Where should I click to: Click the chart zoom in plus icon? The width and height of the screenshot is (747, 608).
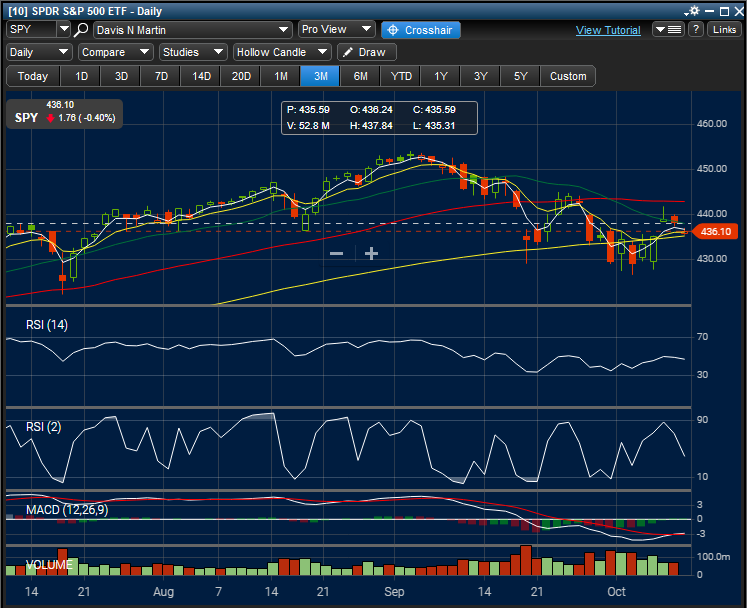[x=371, y=253]
